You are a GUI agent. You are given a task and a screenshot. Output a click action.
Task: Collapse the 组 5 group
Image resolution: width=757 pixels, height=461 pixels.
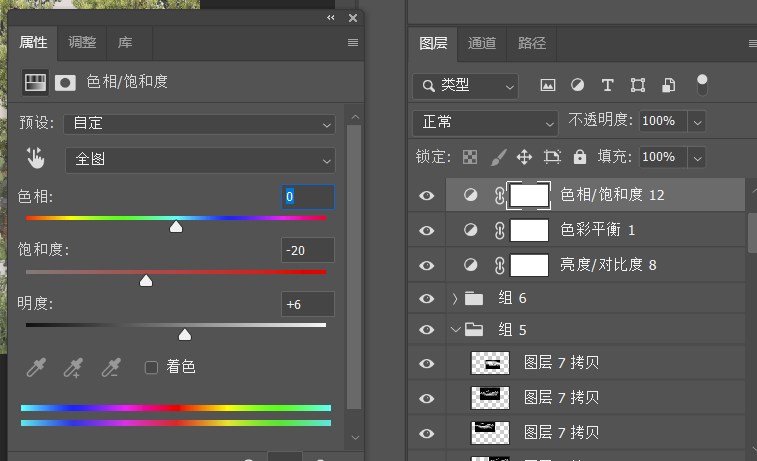pos(455,330)
